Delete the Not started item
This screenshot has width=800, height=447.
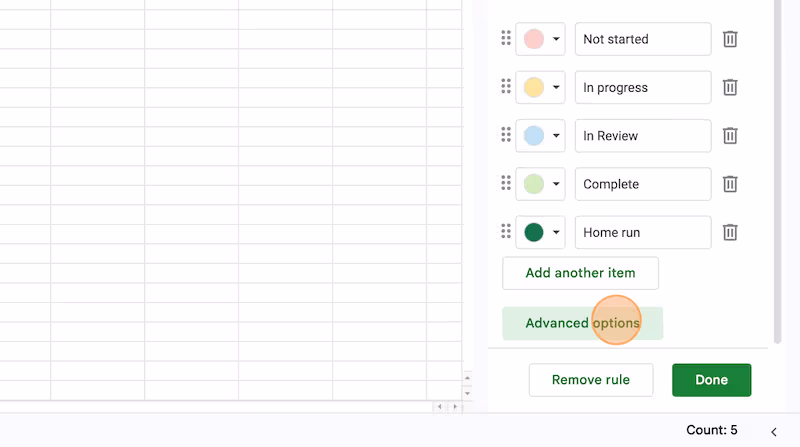point(730,39)
